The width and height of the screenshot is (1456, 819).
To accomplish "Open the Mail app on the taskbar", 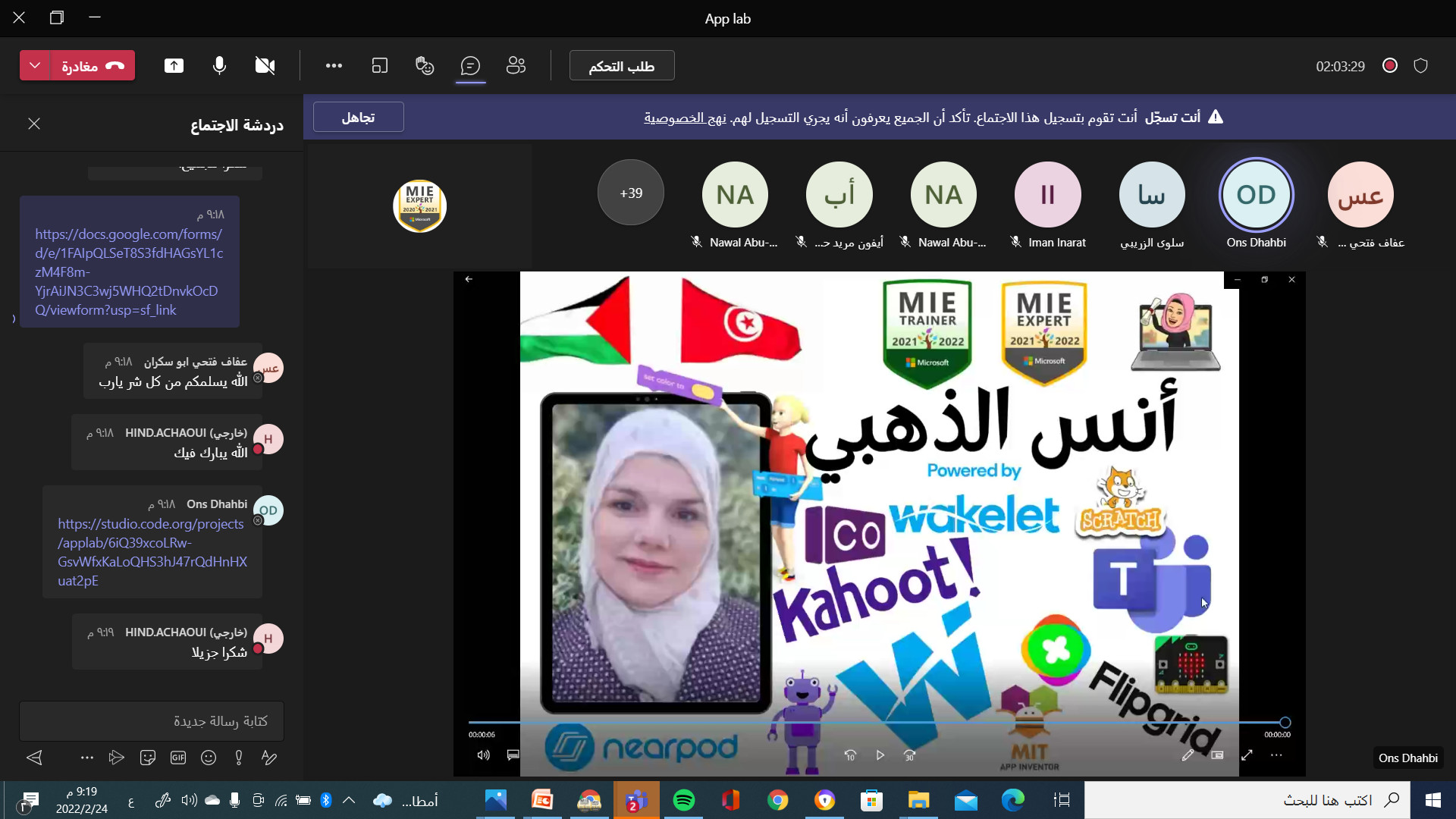I will pos(966,800).
